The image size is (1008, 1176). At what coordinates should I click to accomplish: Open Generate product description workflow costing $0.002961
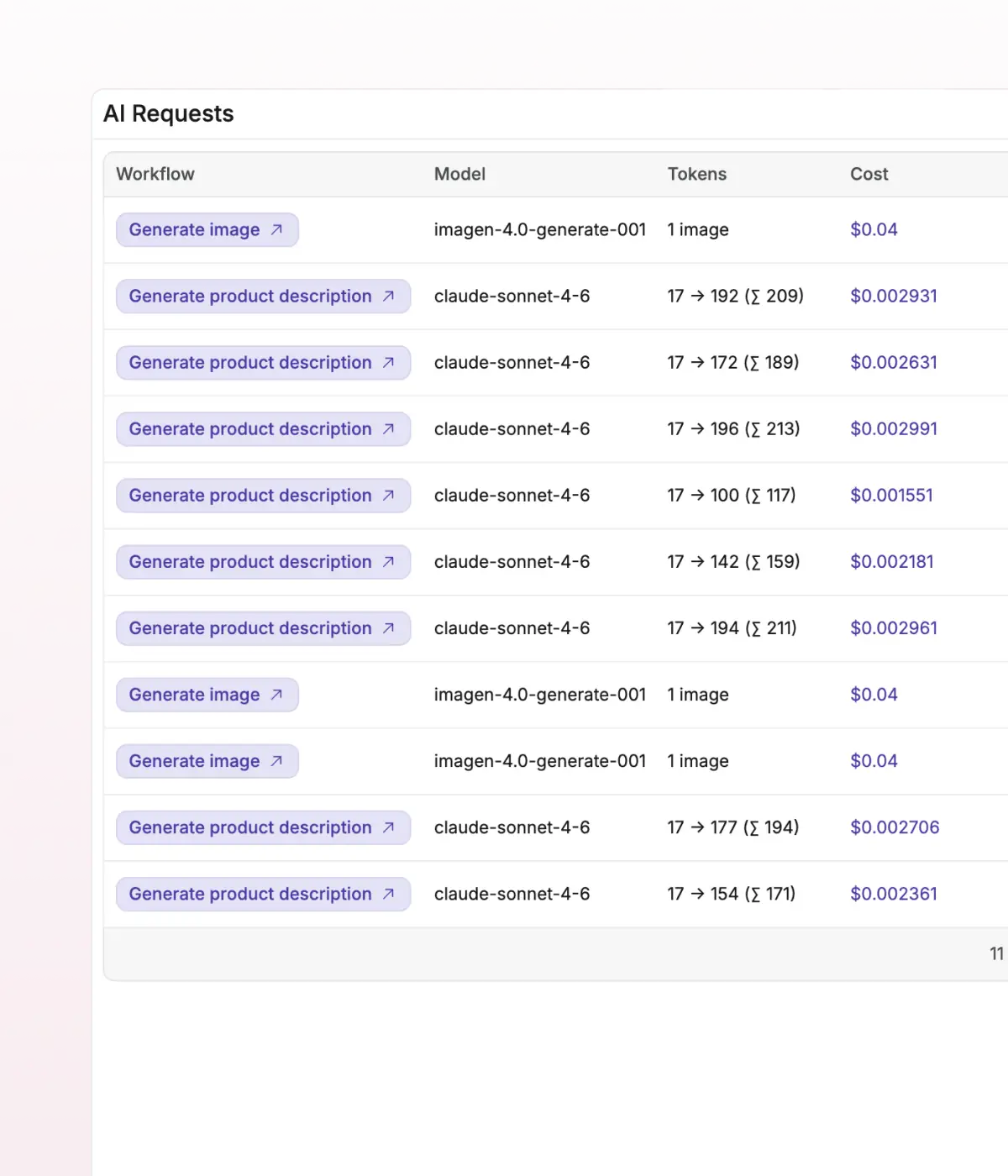[263, 628]
